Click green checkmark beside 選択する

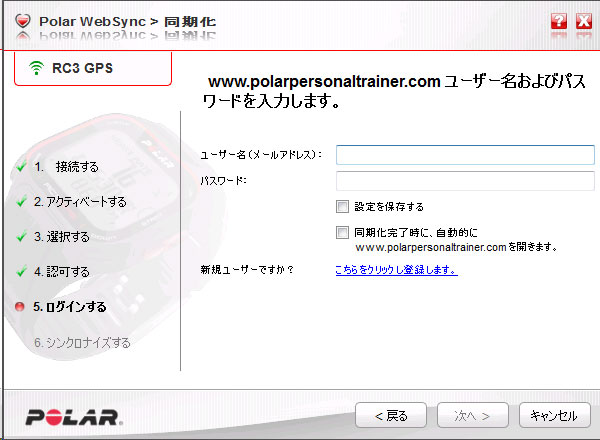click(x=21, y=236)
